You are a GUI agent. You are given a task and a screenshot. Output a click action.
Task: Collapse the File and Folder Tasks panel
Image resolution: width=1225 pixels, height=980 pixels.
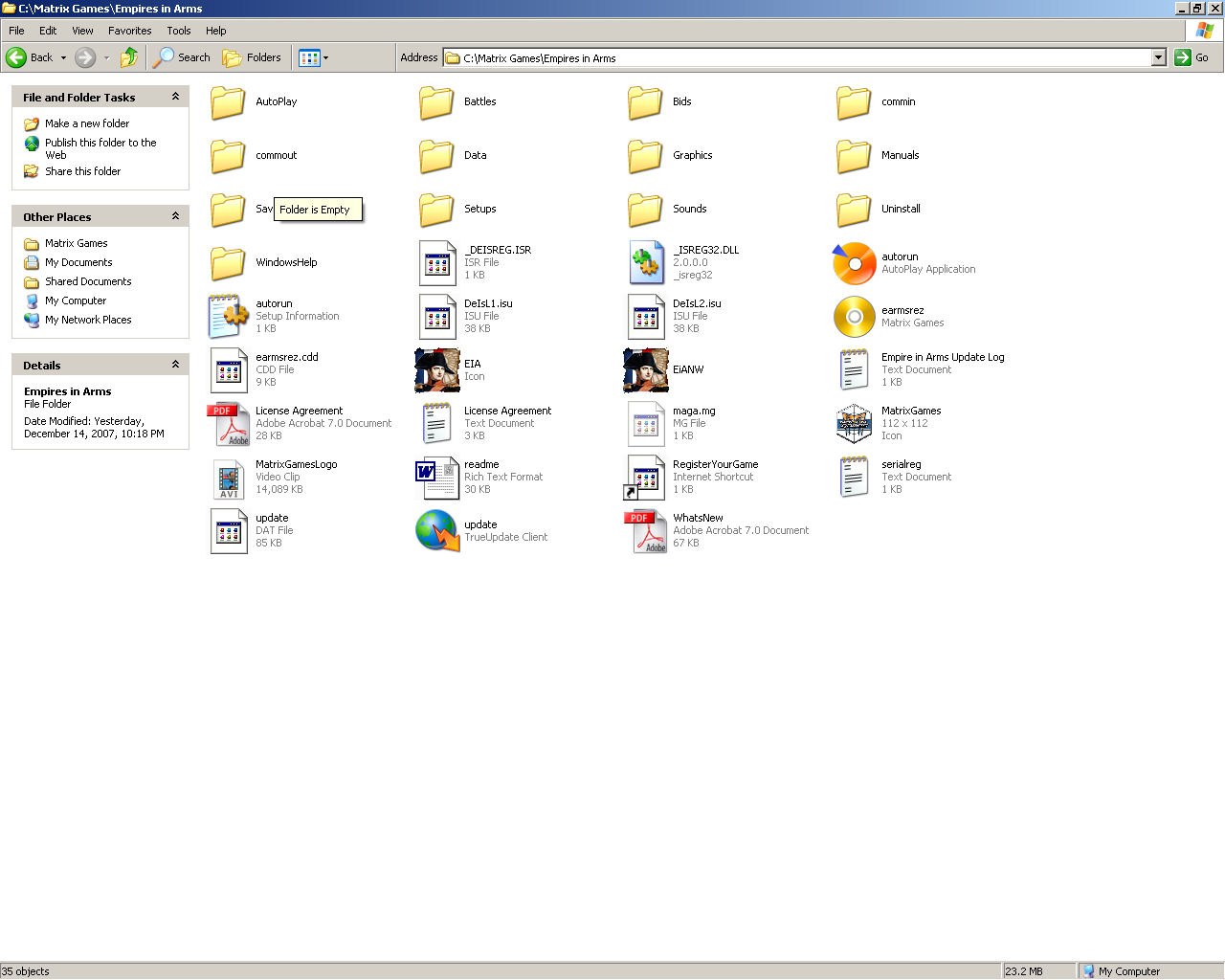(175, 96)
